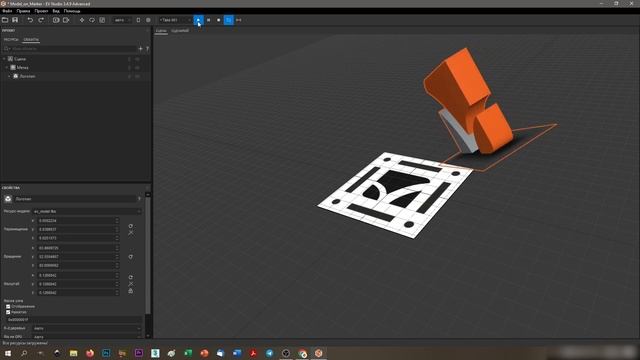Redo the last undone action
The width and height of the screenshot is (640, 360).
pos(41,20)
